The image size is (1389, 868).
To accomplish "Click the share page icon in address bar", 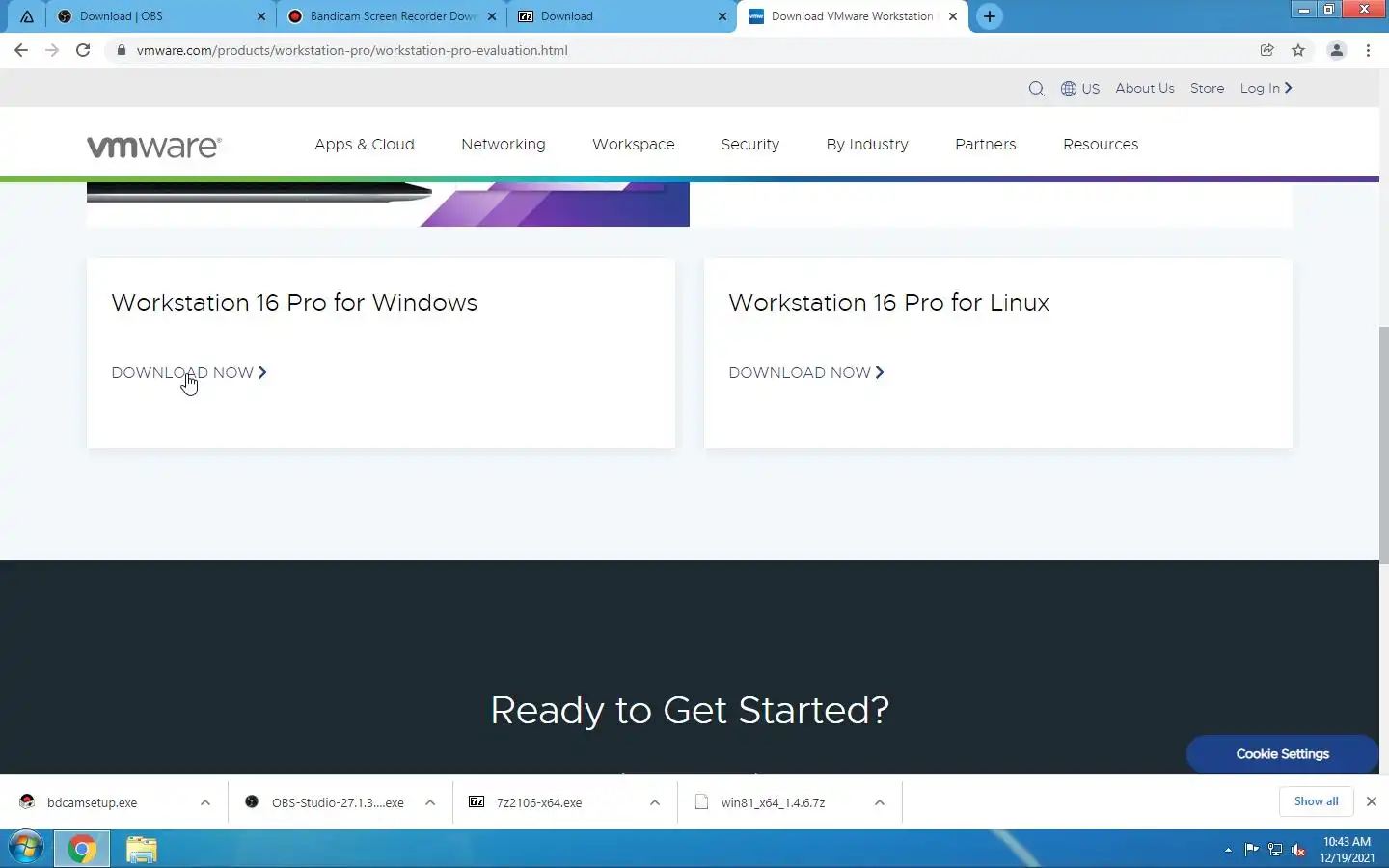I will 1267,50.
